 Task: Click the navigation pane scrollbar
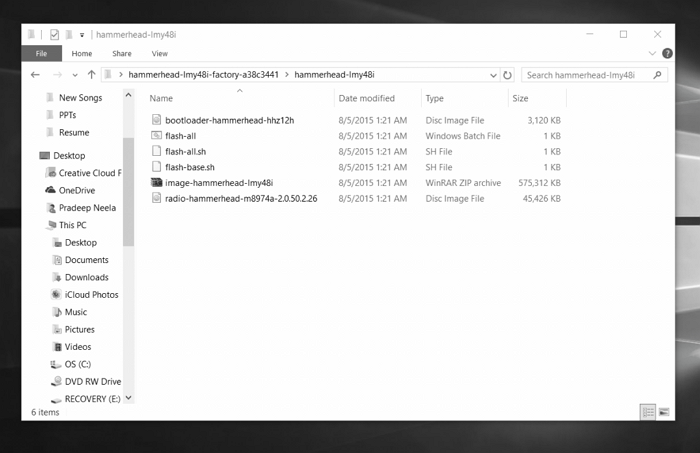pos(128,190)
